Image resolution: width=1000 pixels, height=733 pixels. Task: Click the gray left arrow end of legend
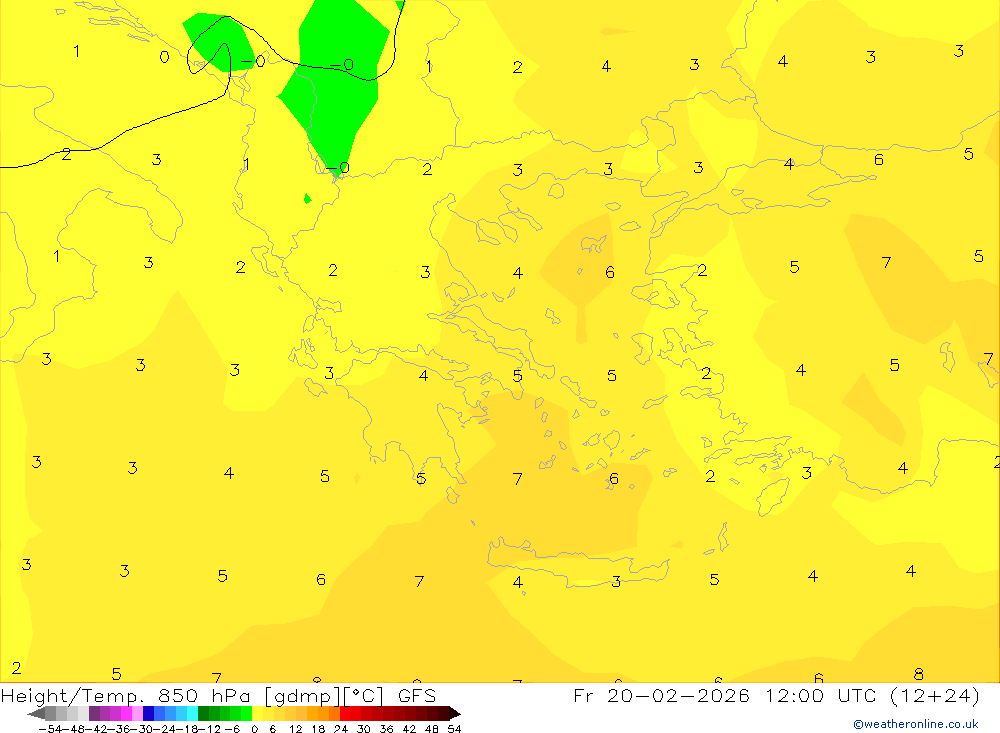[x=36, y=713]
